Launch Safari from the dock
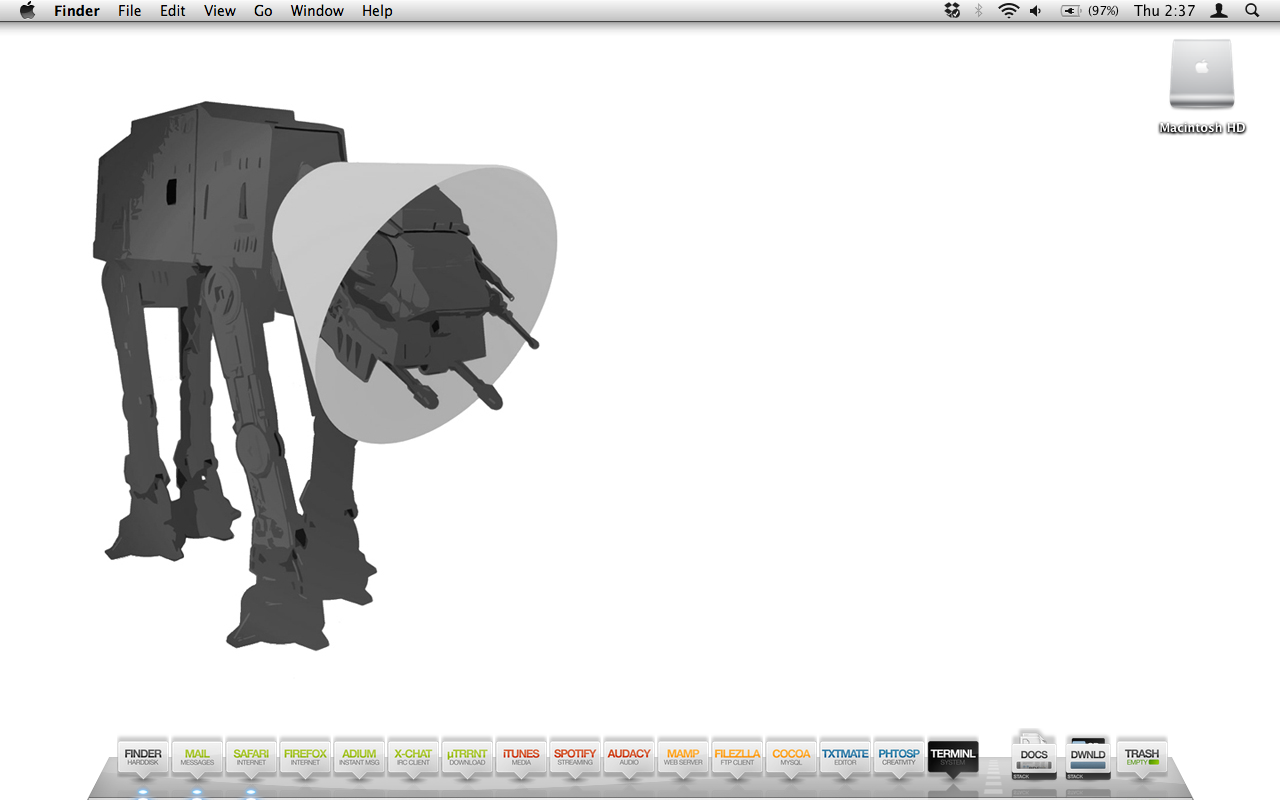Viewport: 1280px width, 800px height. [x=251, y=757]
